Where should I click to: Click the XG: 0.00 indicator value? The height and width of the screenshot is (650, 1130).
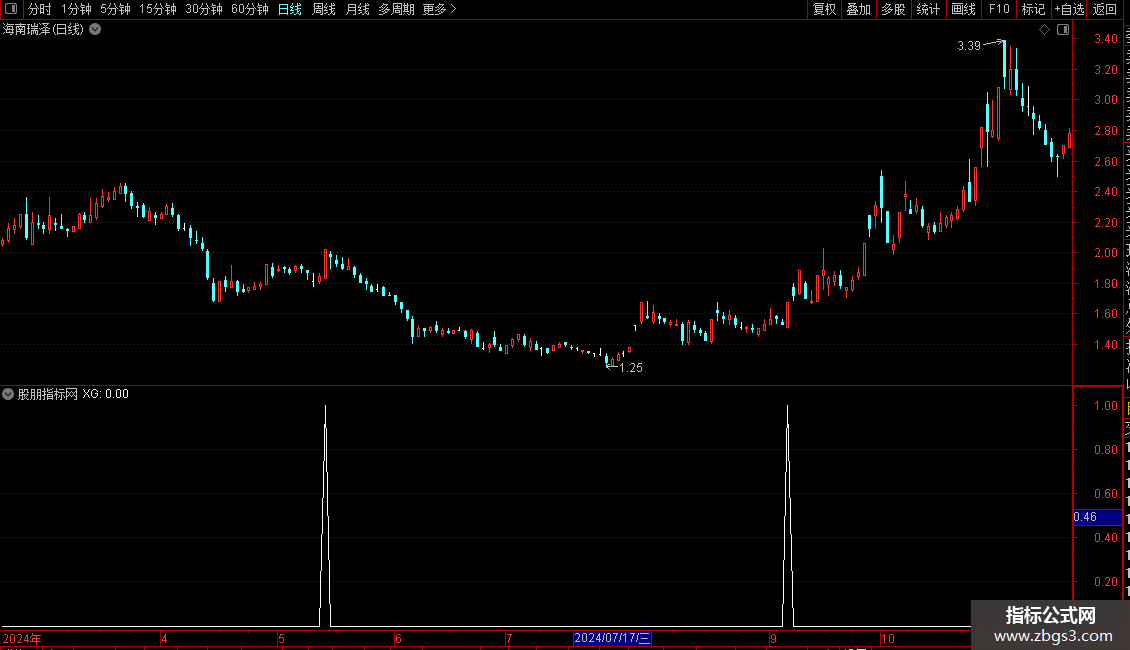click(x=105, y=394)
